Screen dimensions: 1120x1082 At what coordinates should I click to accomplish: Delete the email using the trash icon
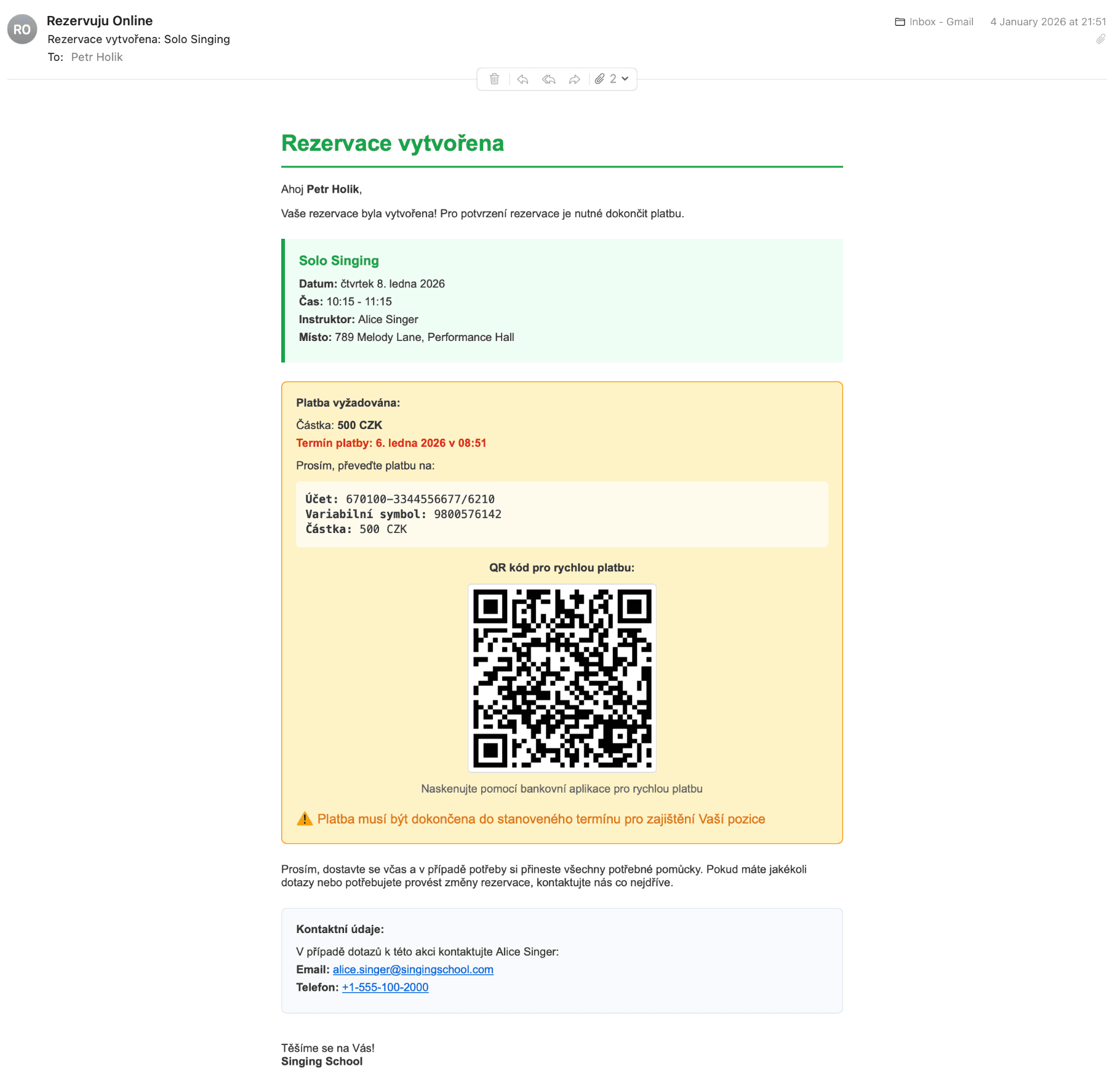[494, 79]
